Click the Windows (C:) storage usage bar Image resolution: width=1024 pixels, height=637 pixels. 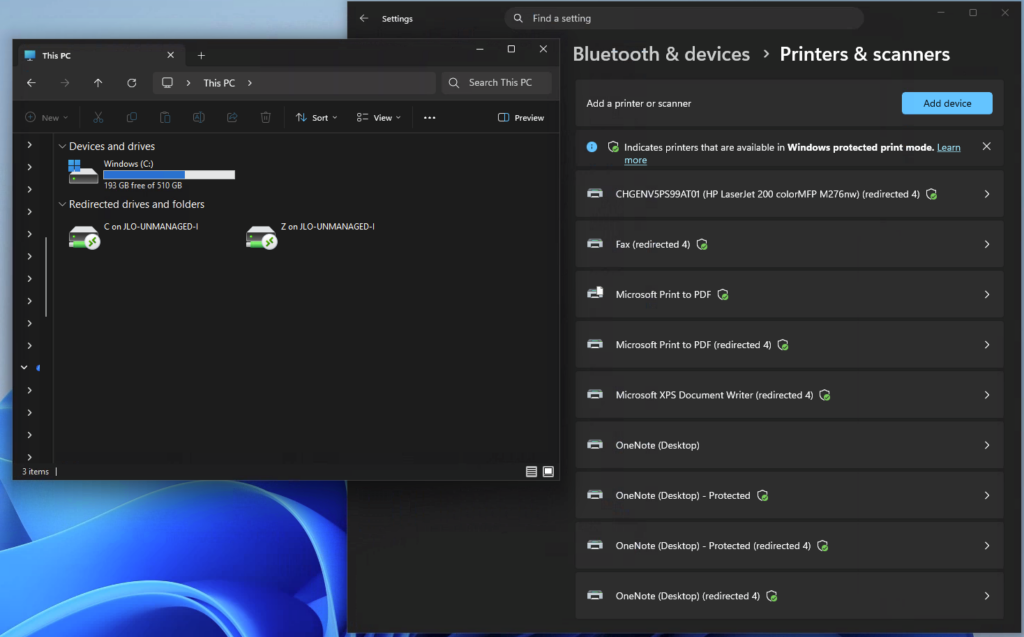tap(169, 174)
